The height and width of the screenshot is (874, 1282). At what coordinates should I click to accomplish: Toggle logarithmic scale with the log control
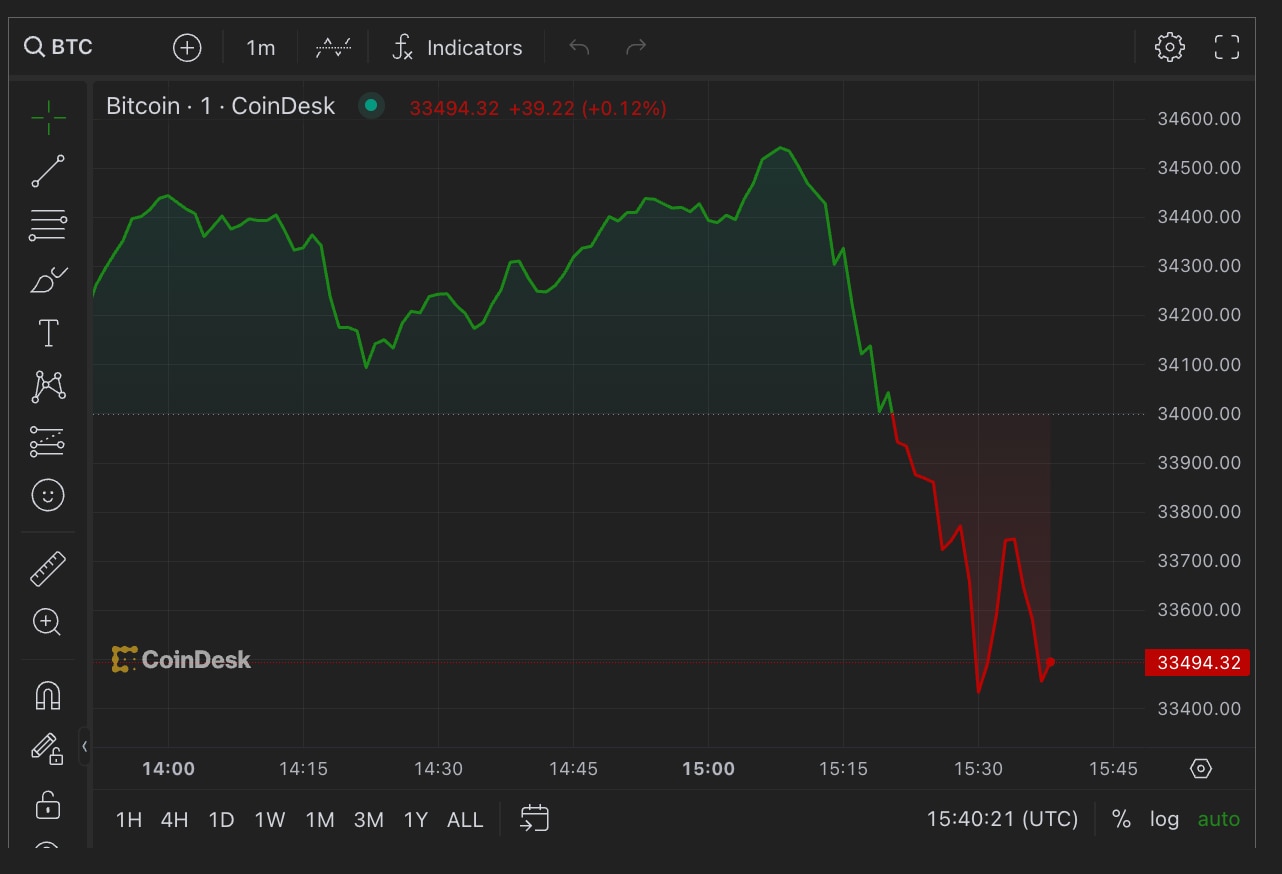pos(1164,818)
